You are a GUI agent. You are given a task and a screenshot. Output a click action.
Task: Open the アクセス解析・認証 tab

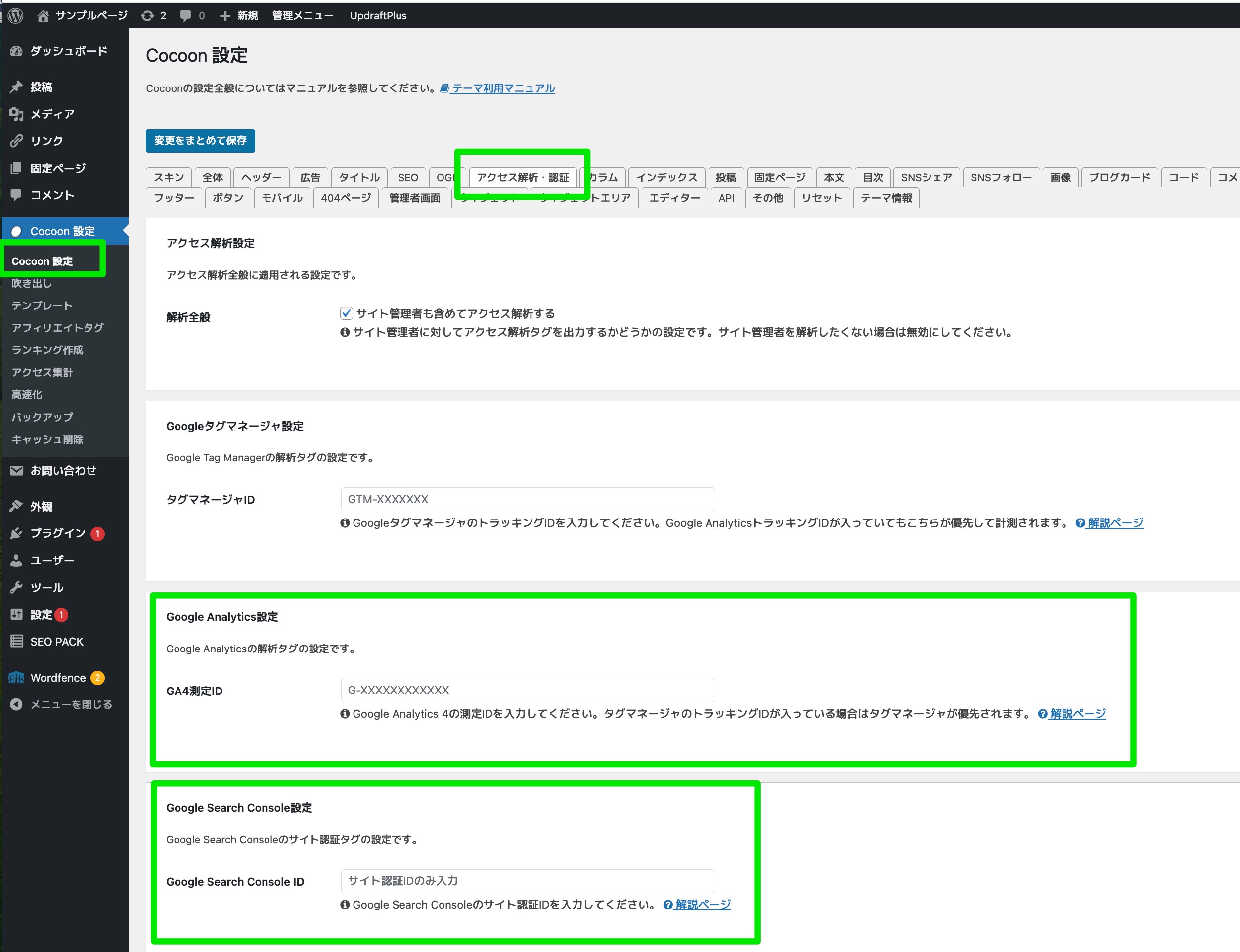click(x=523, y=178)
